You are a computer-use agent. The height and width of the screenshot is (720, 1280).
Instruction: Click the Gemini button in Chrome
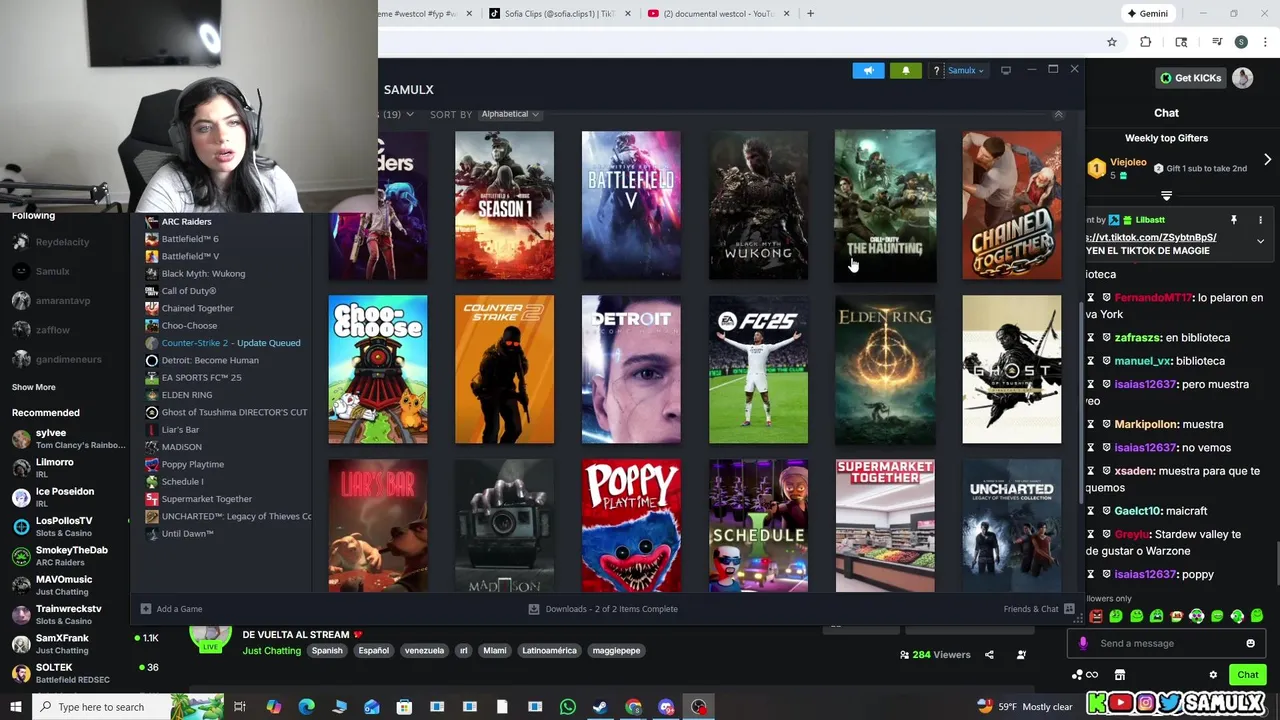tap(1148, 13)
